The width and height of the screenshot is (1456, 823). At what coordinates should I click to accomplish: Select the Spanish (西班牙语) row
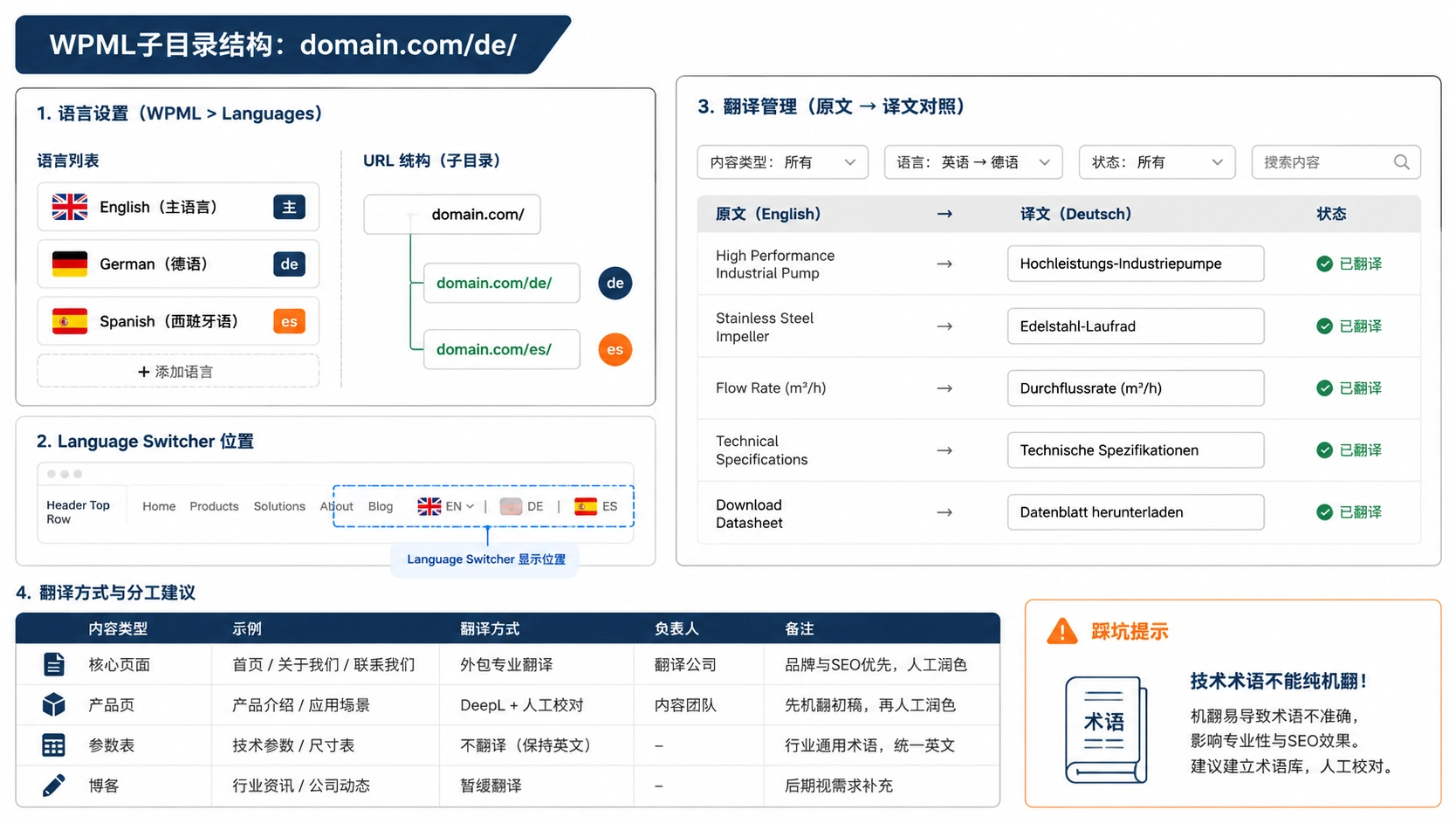pyautogui.click(x=178, y=321)
